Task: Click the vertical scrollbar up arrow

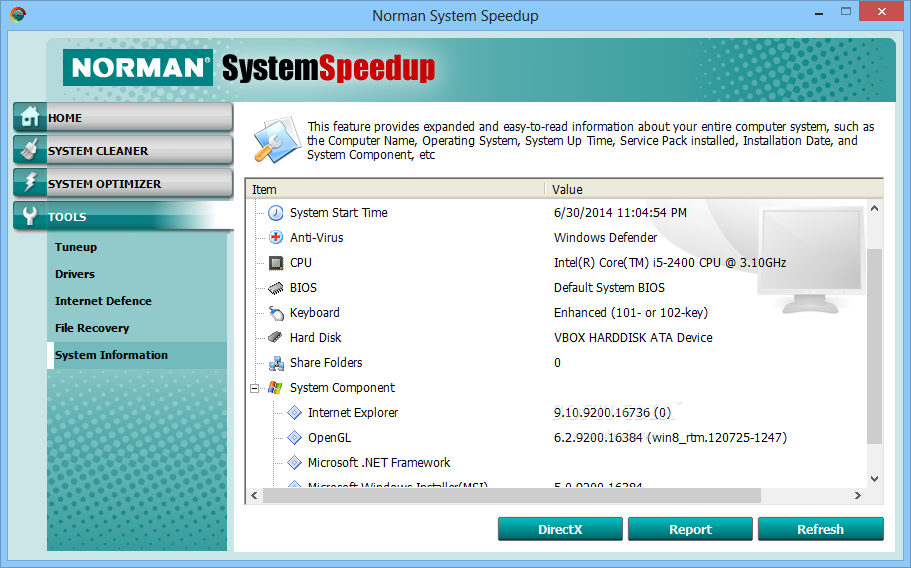Action: click(x=874, y=208)
